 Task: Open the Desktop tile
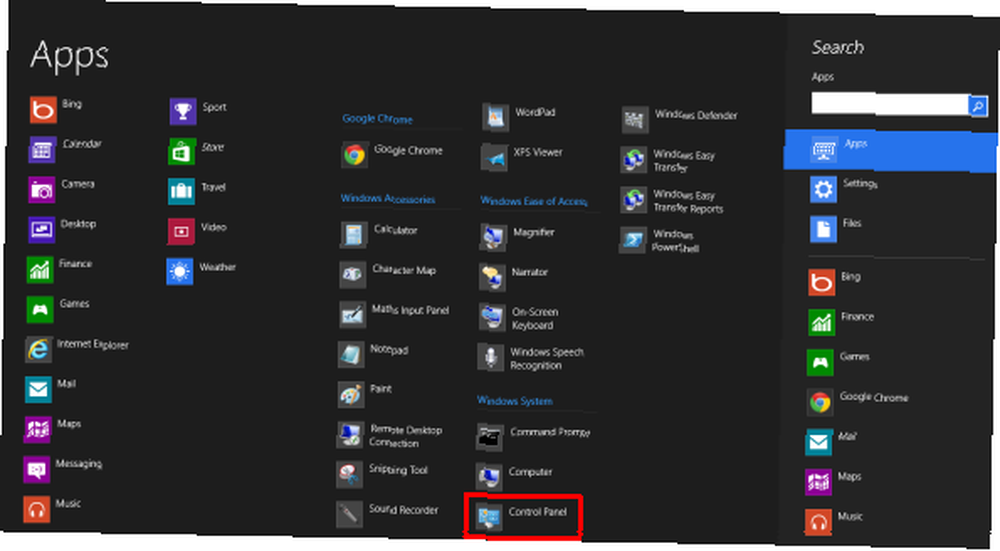pyautogui.click(x=62, y=228)
